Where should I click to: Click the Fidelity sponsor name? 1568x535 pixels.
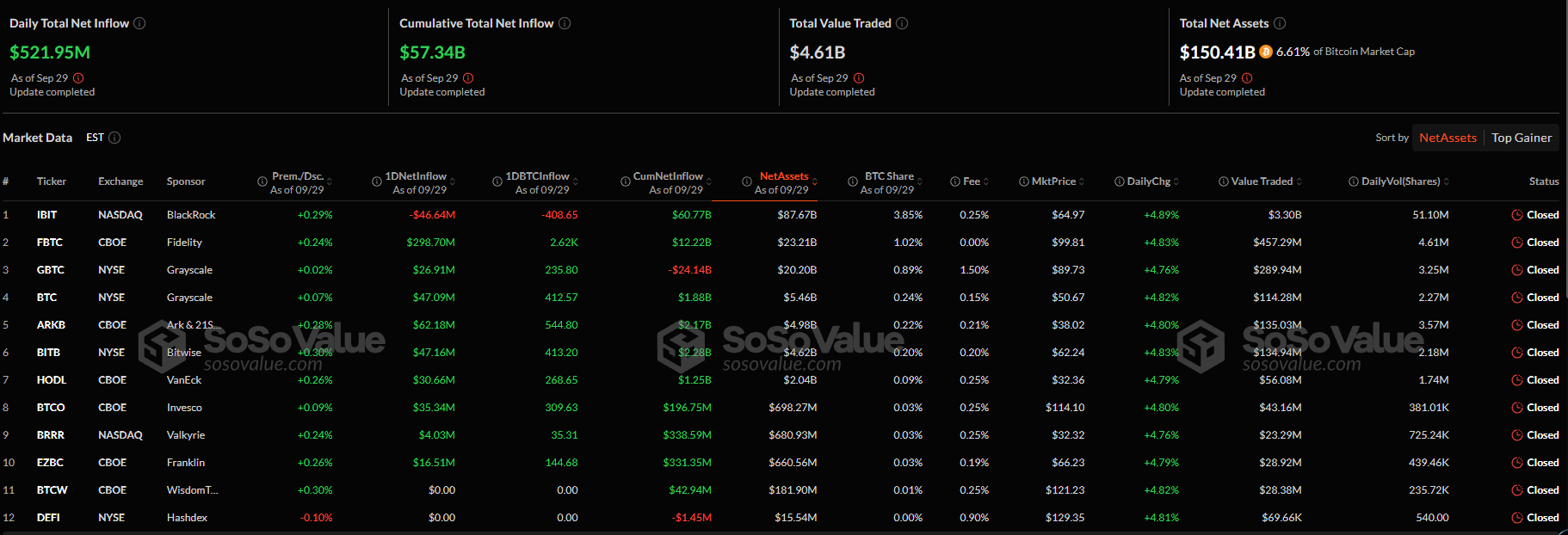click(184, 243)
